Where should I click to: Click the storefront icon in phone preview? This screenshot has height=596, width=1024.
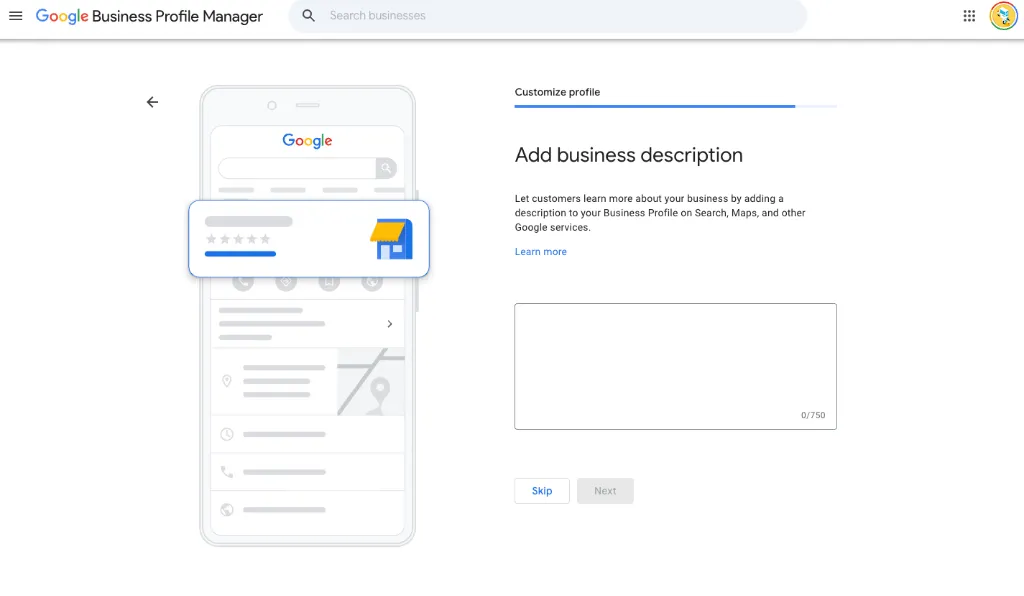pos(391,239)
